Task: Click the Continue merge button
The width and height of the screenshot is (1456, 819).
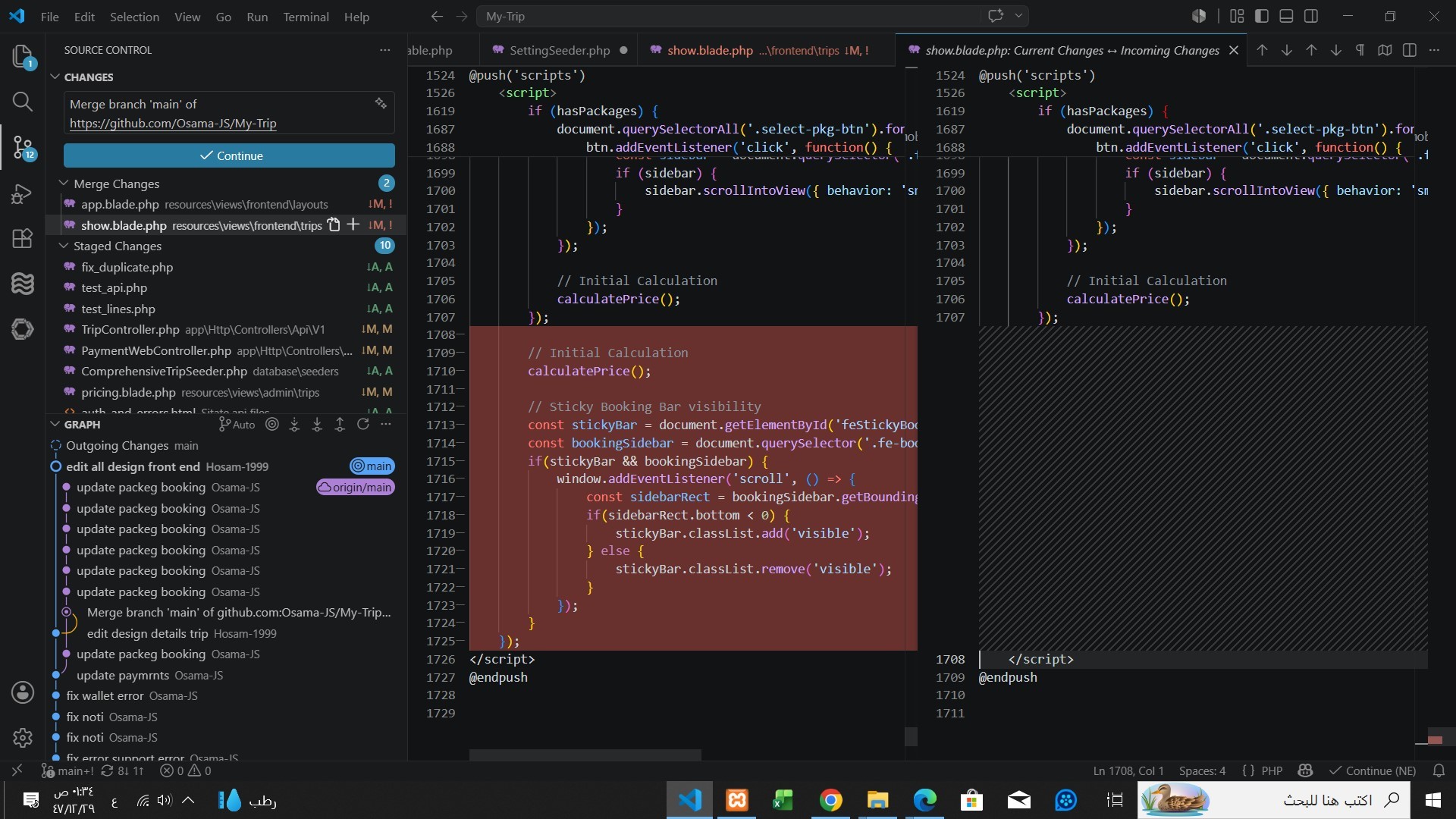Action: click(229, 155)
